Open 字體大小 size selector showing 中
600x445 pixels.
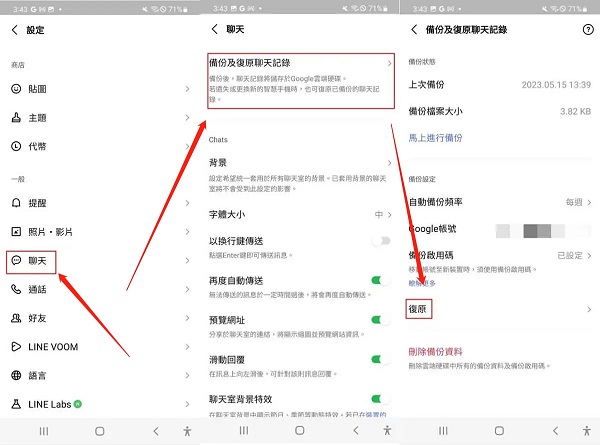[x=383, y=215]
